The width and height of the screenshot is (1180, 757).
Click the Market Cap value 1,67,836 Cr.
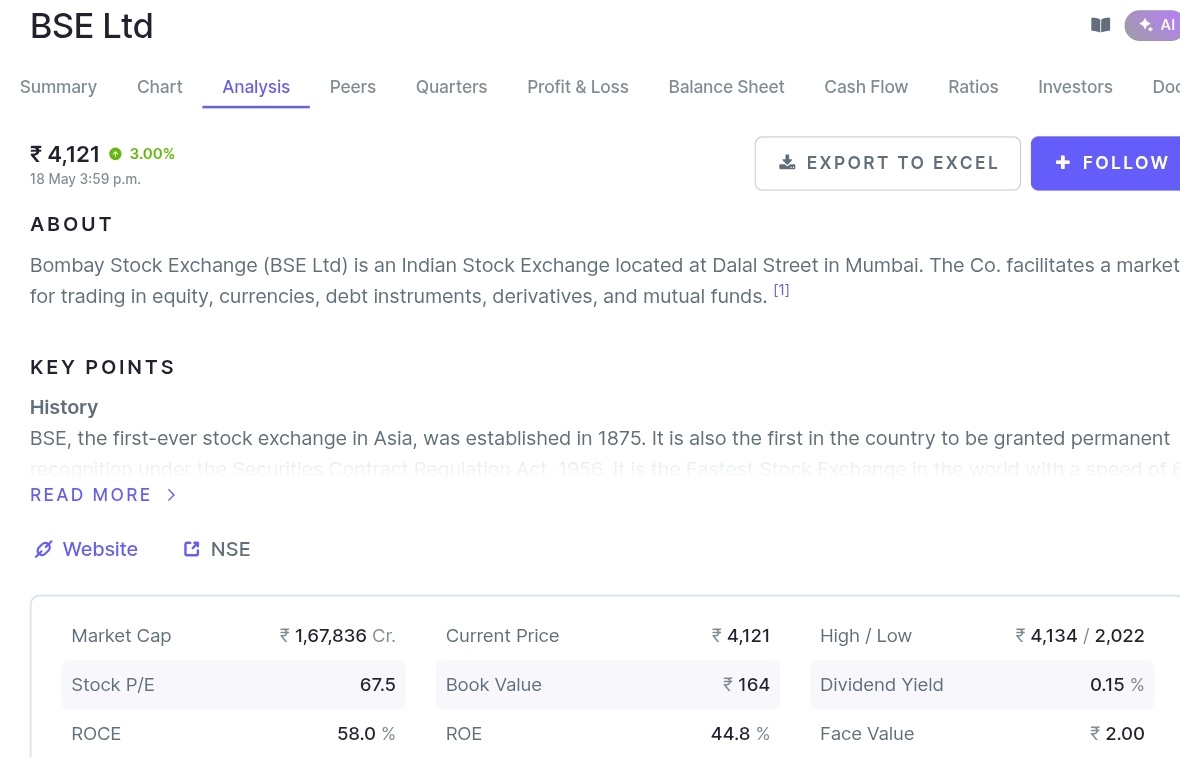pos(337,636)
